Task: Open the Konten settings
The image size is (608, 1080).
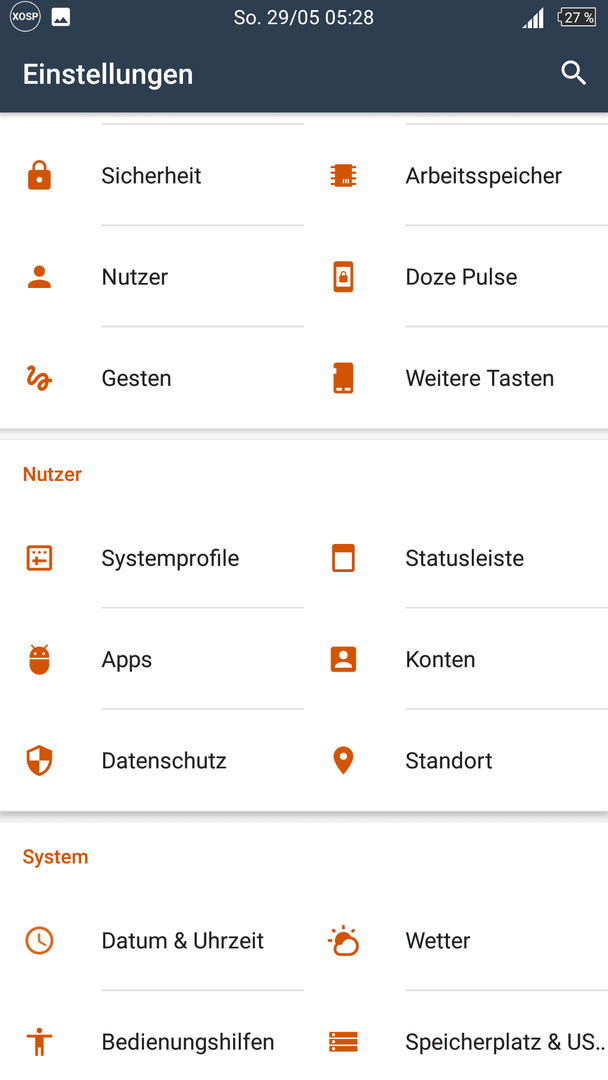Action: tap(456, 659)
